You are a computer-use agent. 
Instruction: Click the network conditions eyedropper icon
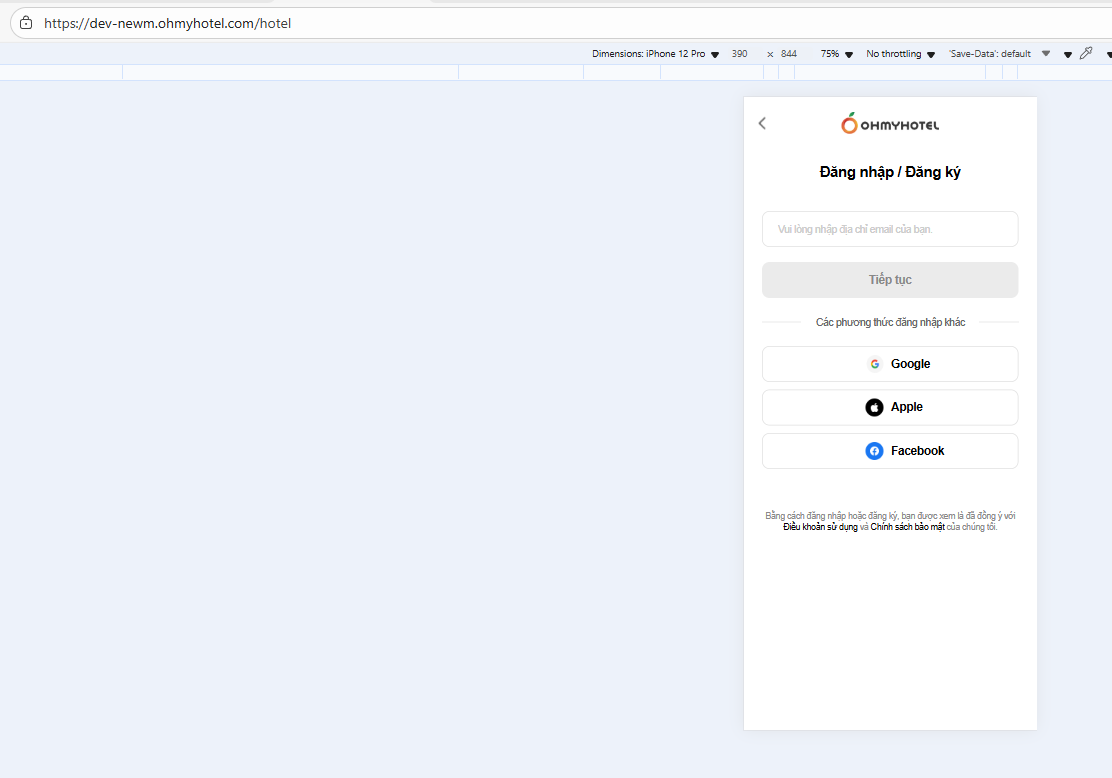coord(1086,53)
